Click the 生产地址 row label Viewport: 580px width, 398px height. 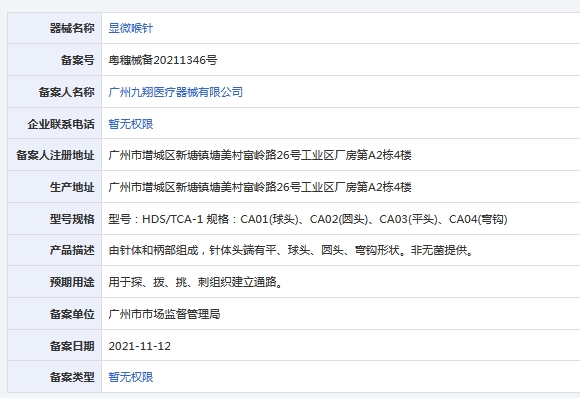[x=72, y=187]
